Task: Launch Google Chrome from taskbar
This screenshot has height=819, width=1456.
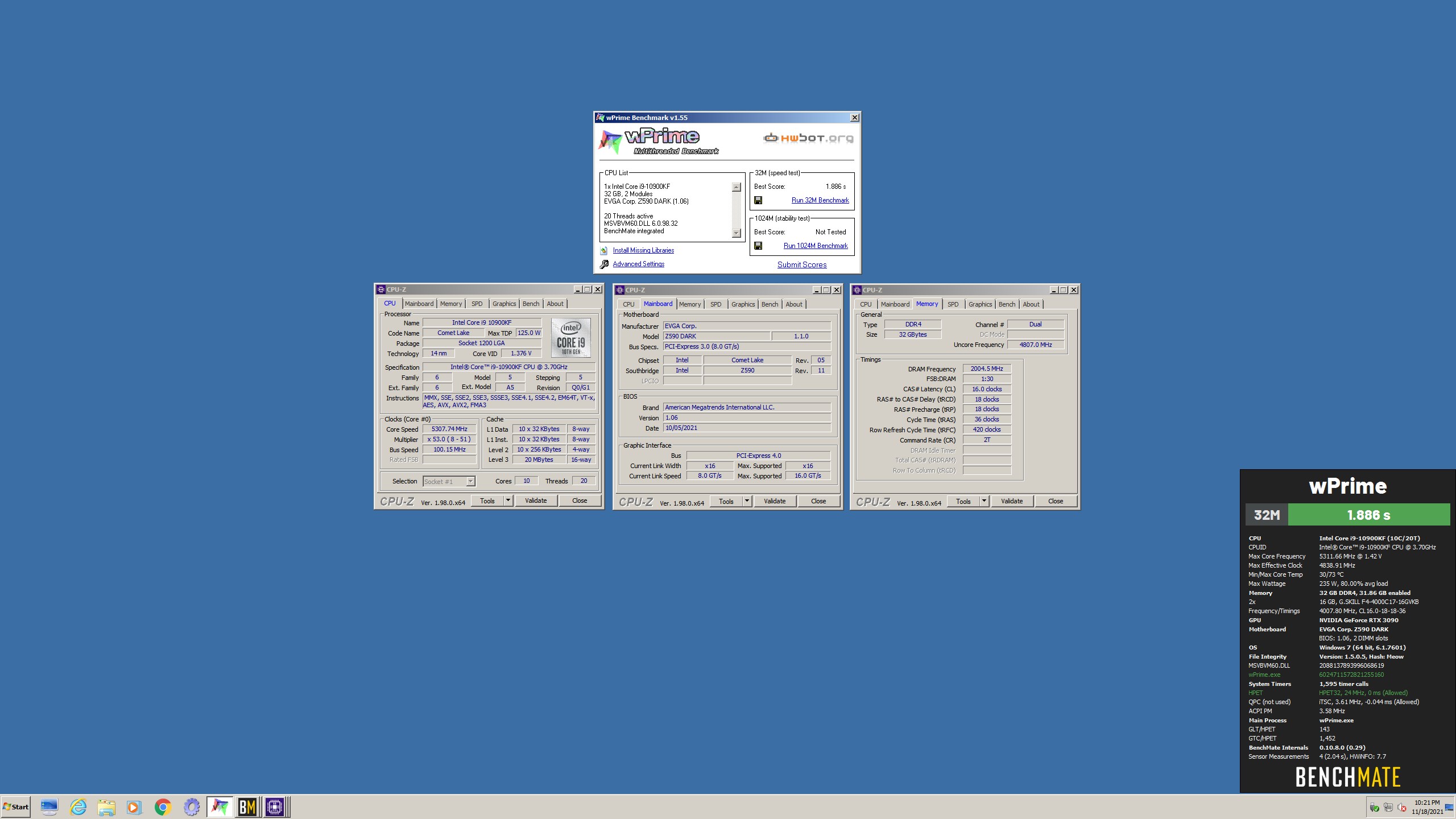Action: [163, 806]
